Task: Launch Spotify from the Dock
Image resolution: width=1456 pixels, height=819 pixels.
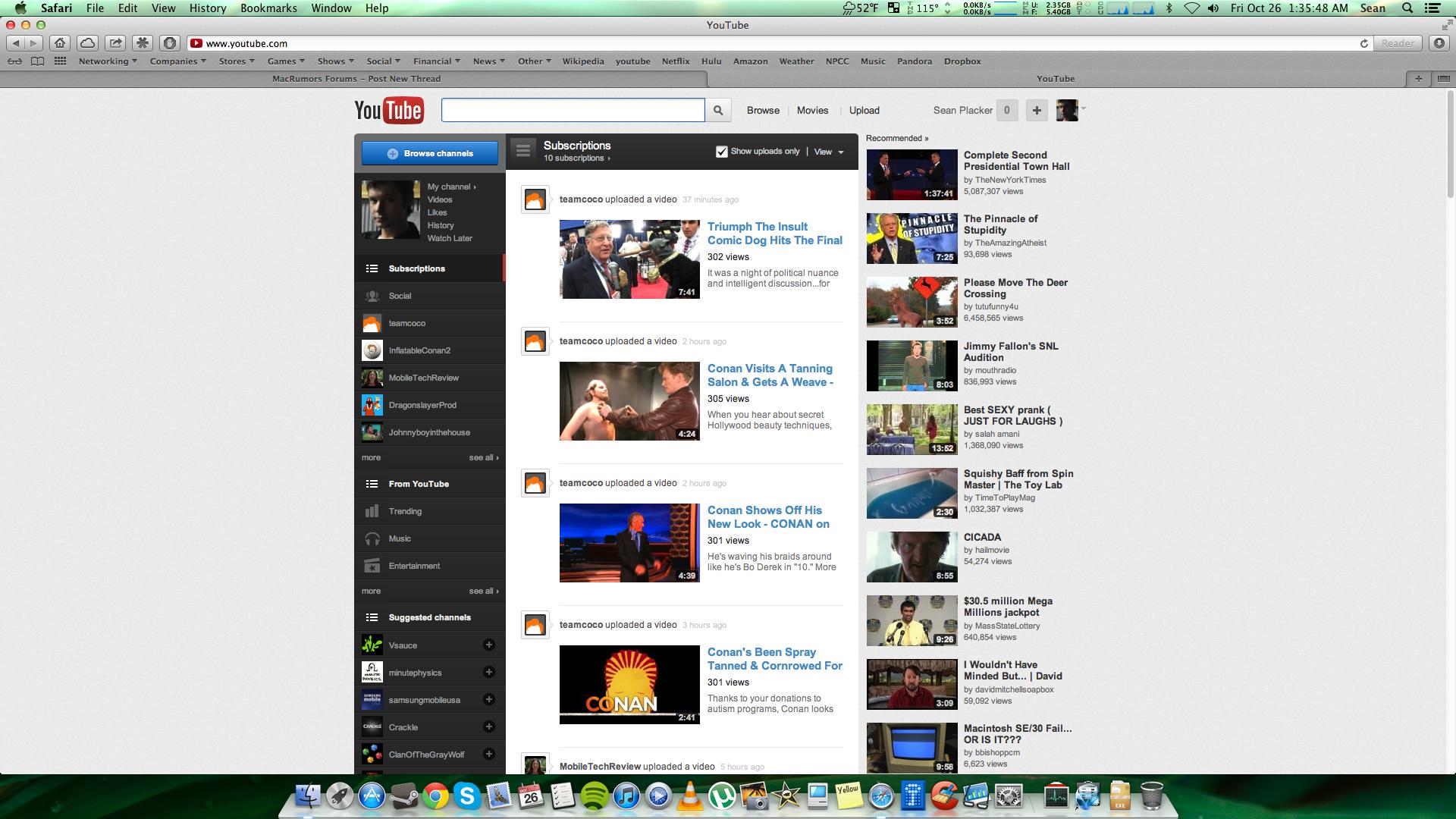Action: click(595, 796)
